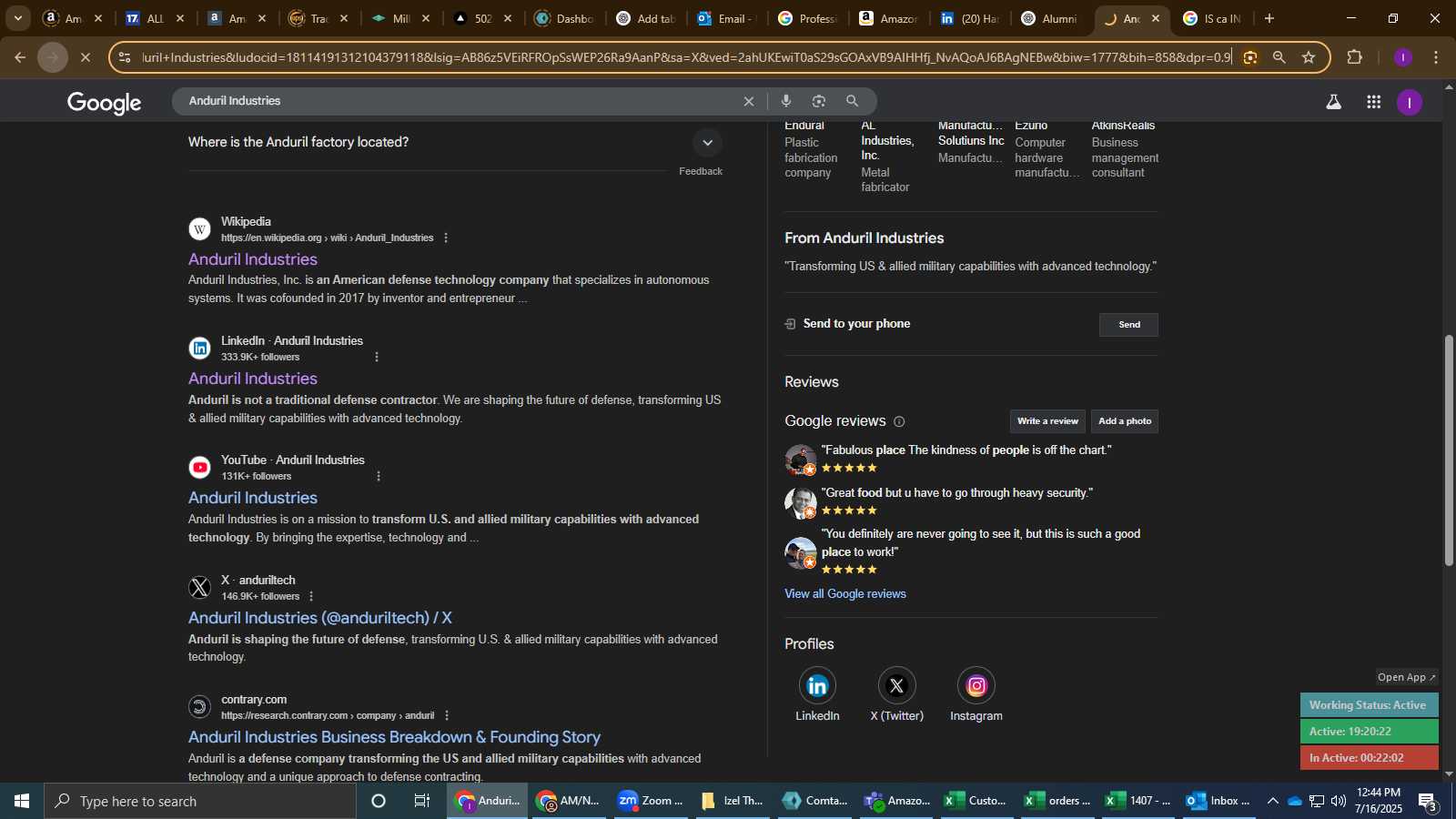Image resolution: width=1456 pixels, height=819 pixels.
Task: Click the page vertical scrollbar
Action: [x=1449, y=450]
